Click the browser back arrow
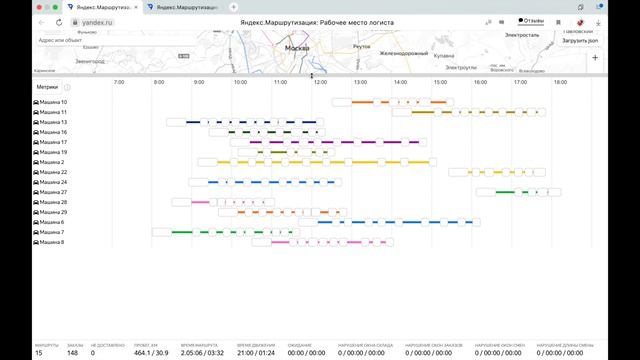 coord(42,23)
